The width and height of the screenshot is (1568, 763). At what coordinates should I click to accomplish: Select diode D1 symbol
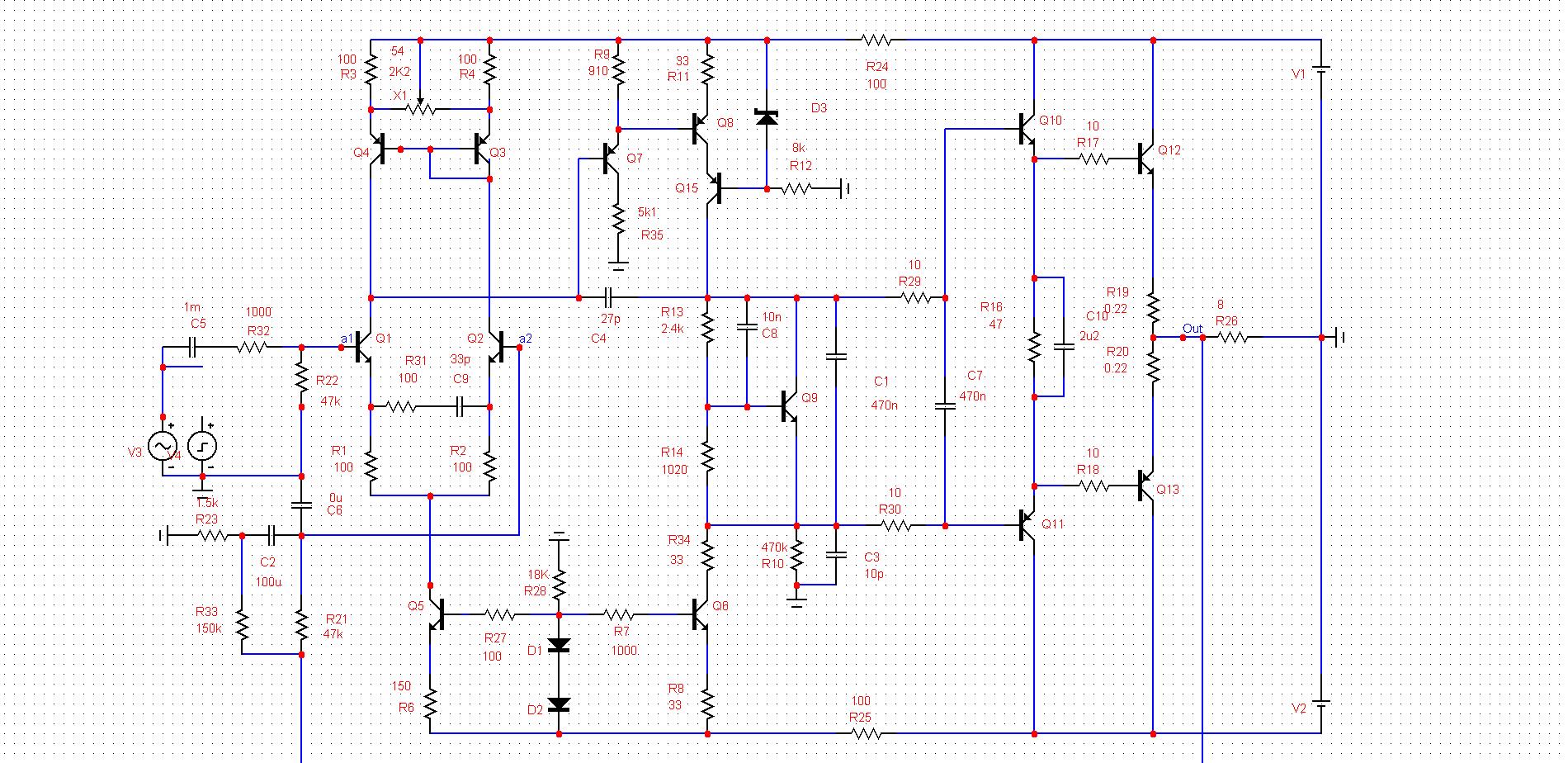pyautogui.click(x=559, y=646)
